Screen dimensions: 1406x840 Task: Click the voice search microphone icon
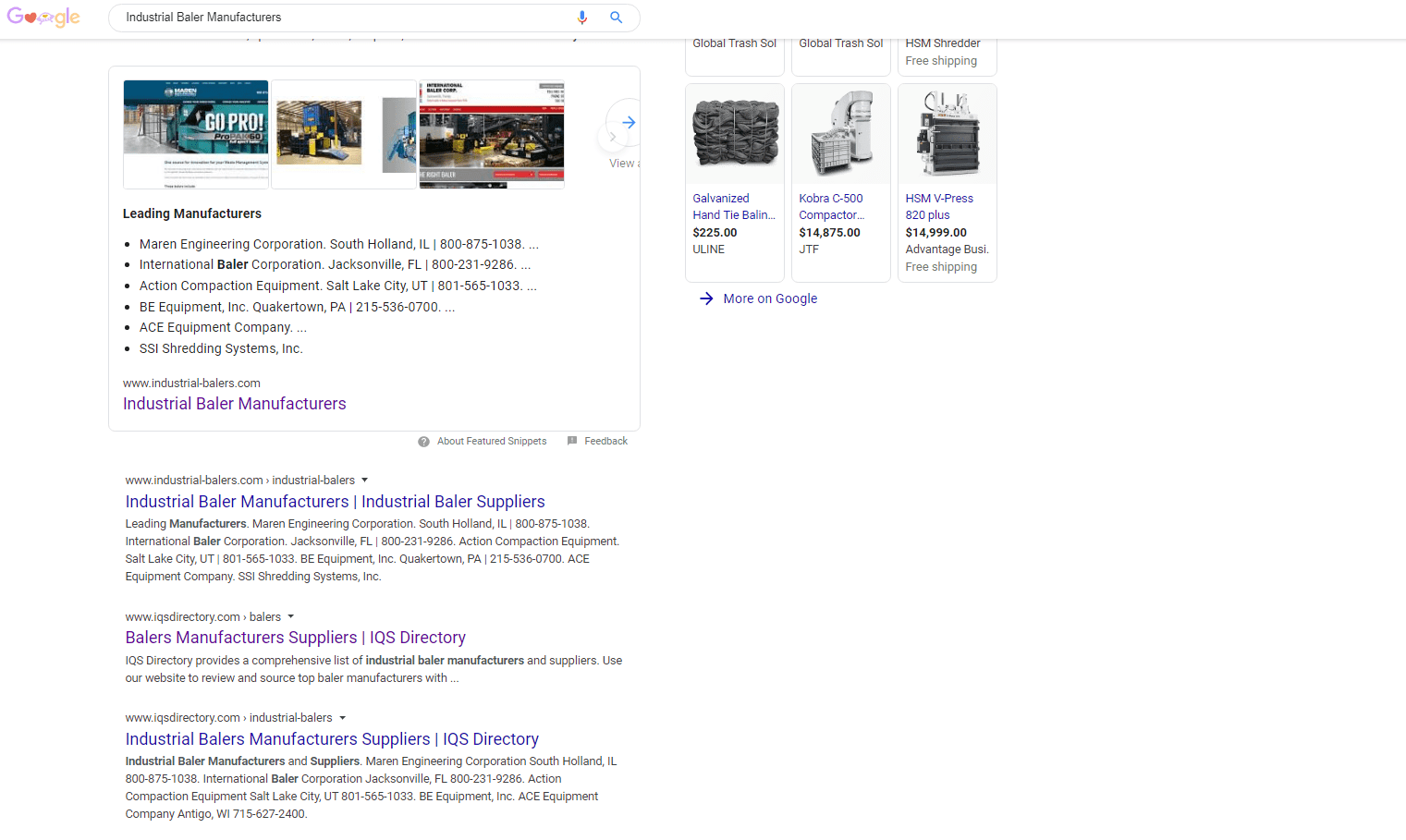tap(582, 18)
